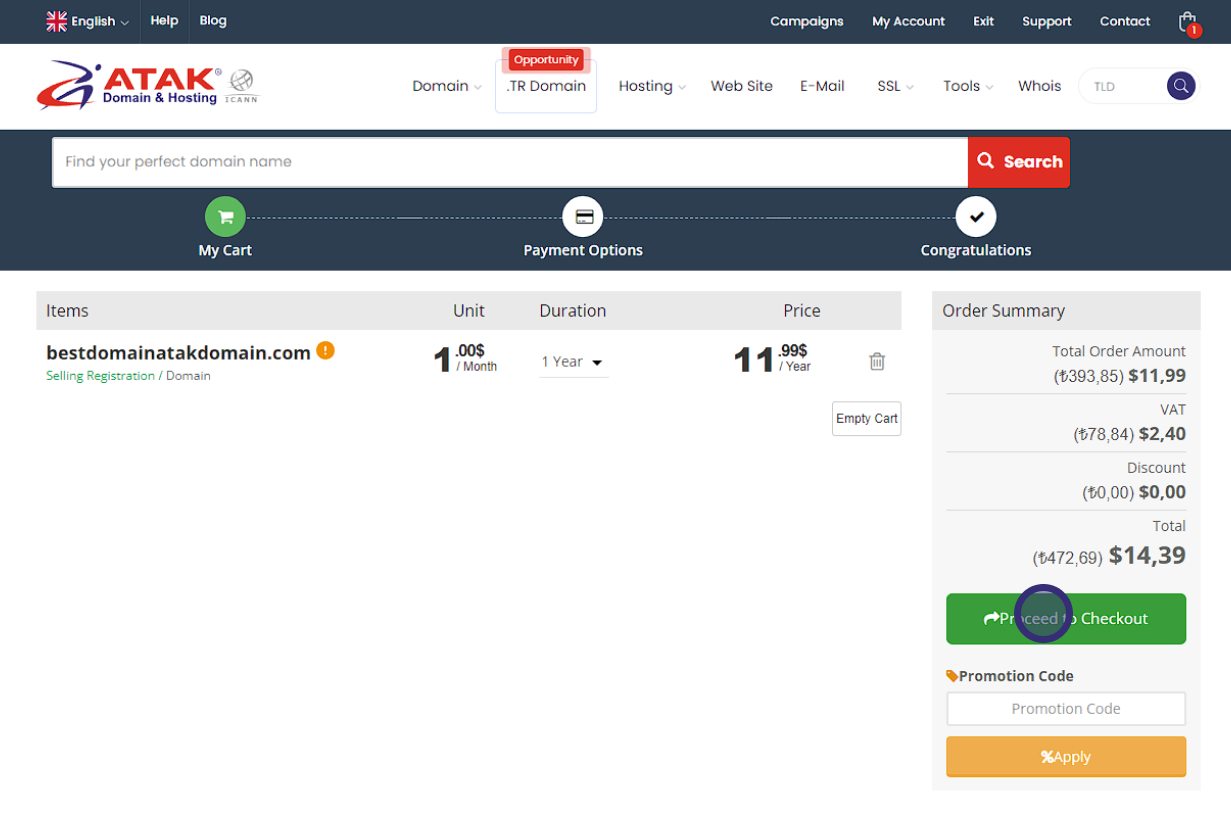Viewport: 1231px width, 815px height.
Task: Click the red Search button
Action: coord(1019,162)
